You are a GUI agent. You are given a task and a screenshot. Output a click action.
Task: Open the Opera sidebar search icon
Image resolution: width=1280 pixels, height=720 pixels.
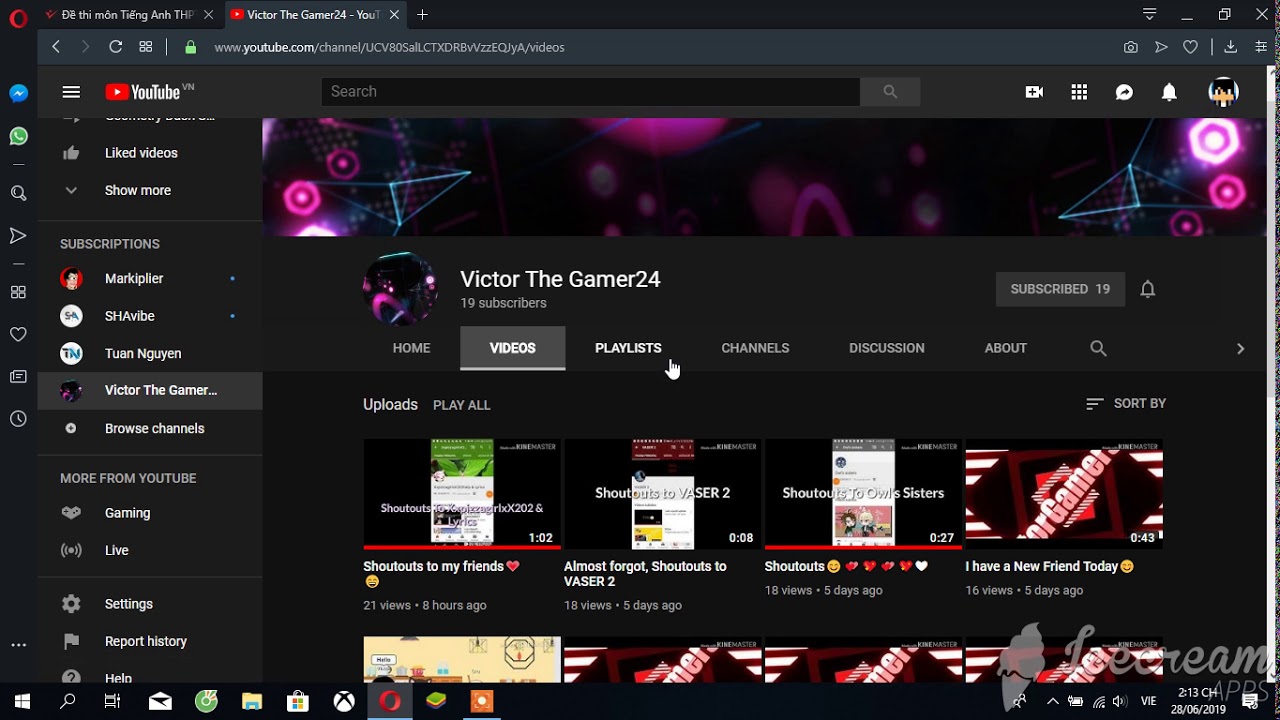click(x=18, y=193)
